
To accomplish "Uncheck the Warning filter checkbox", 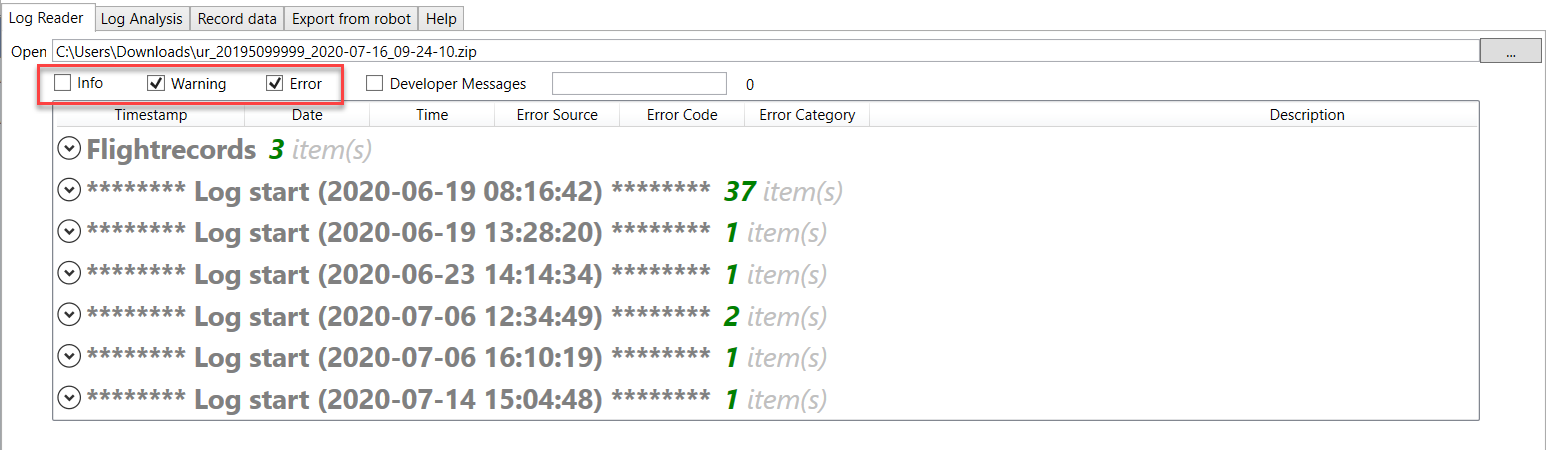I will pyautogui.click(x=156, y=83).
